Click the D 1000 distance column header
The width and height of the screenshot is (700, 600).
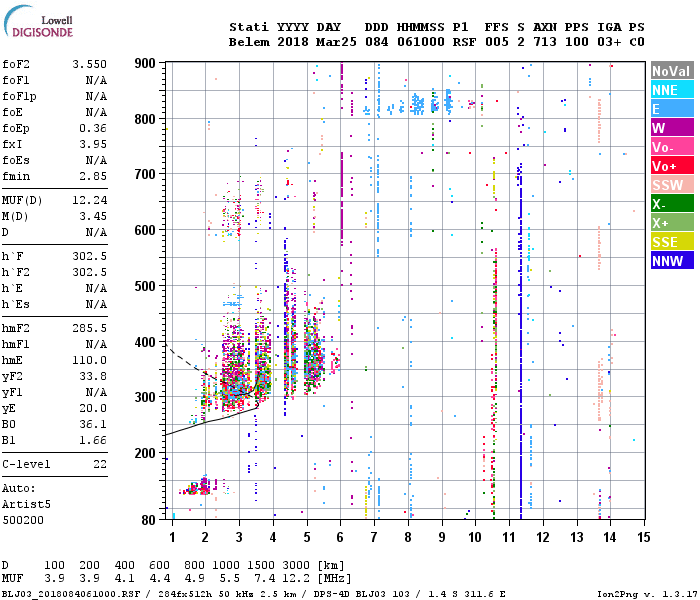point(226,566)
